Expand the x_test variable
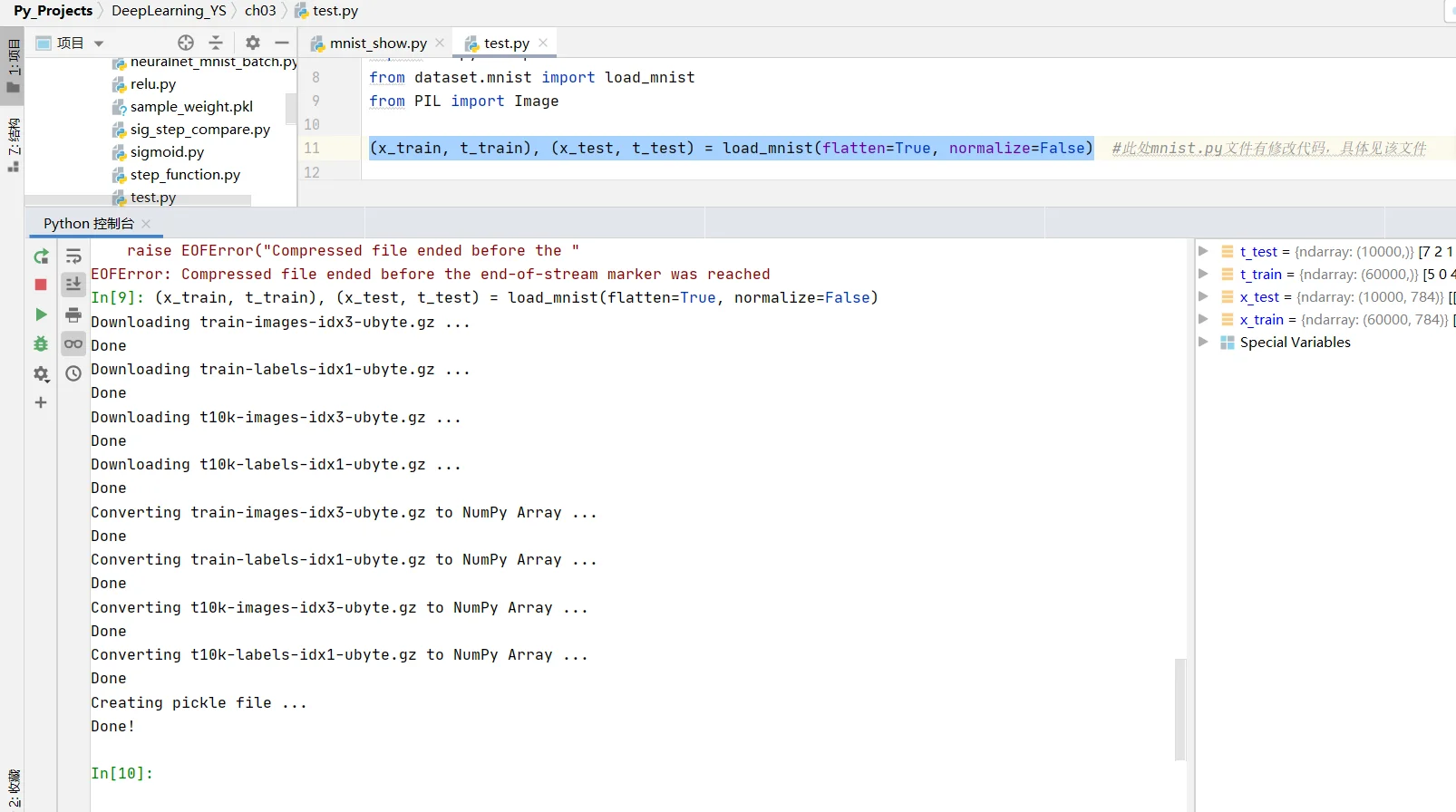 [1204, 296]
